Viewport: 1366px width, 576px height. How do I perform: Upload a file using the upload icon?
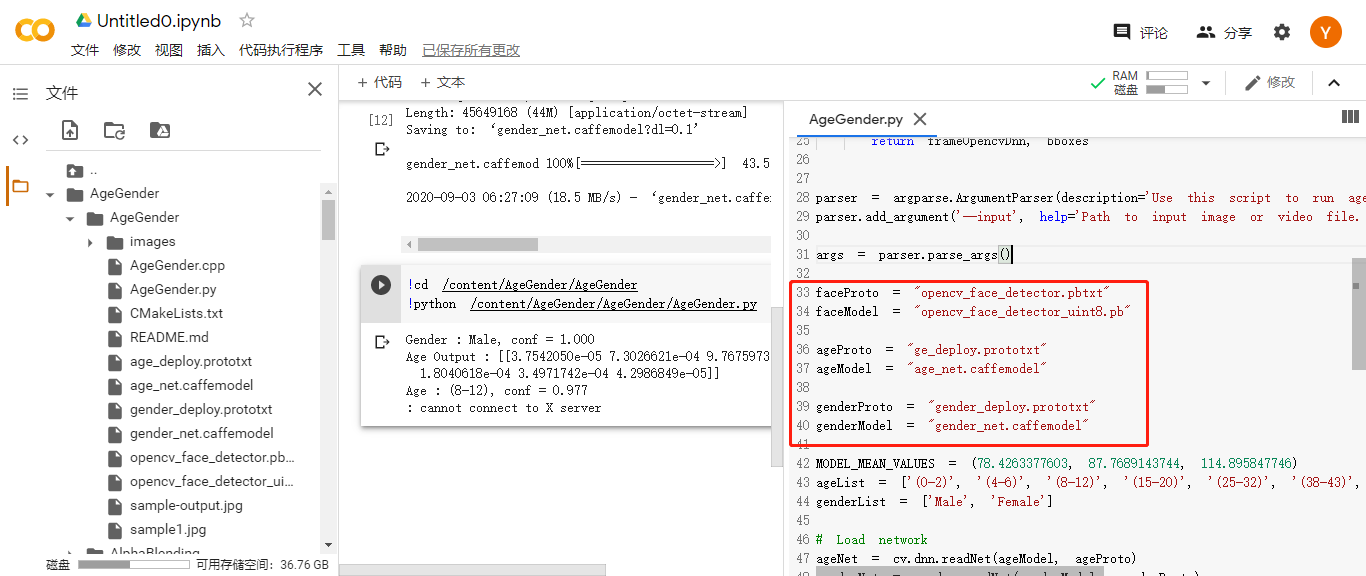69,131
